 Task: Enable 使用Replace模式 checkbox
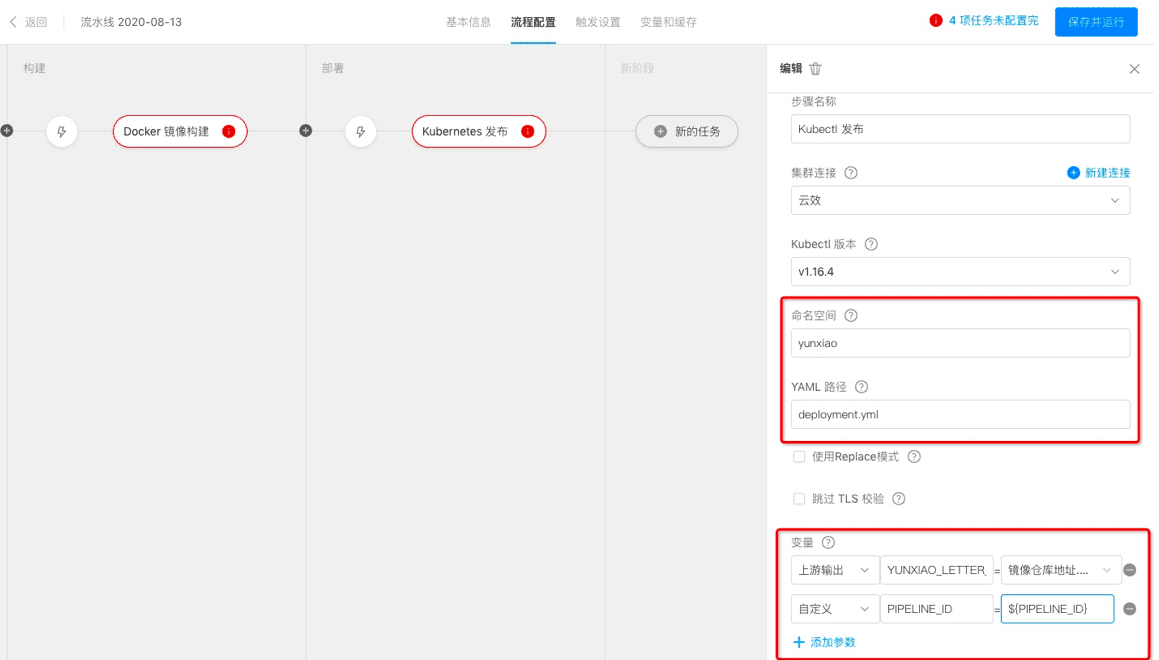(x=799, y=457)
